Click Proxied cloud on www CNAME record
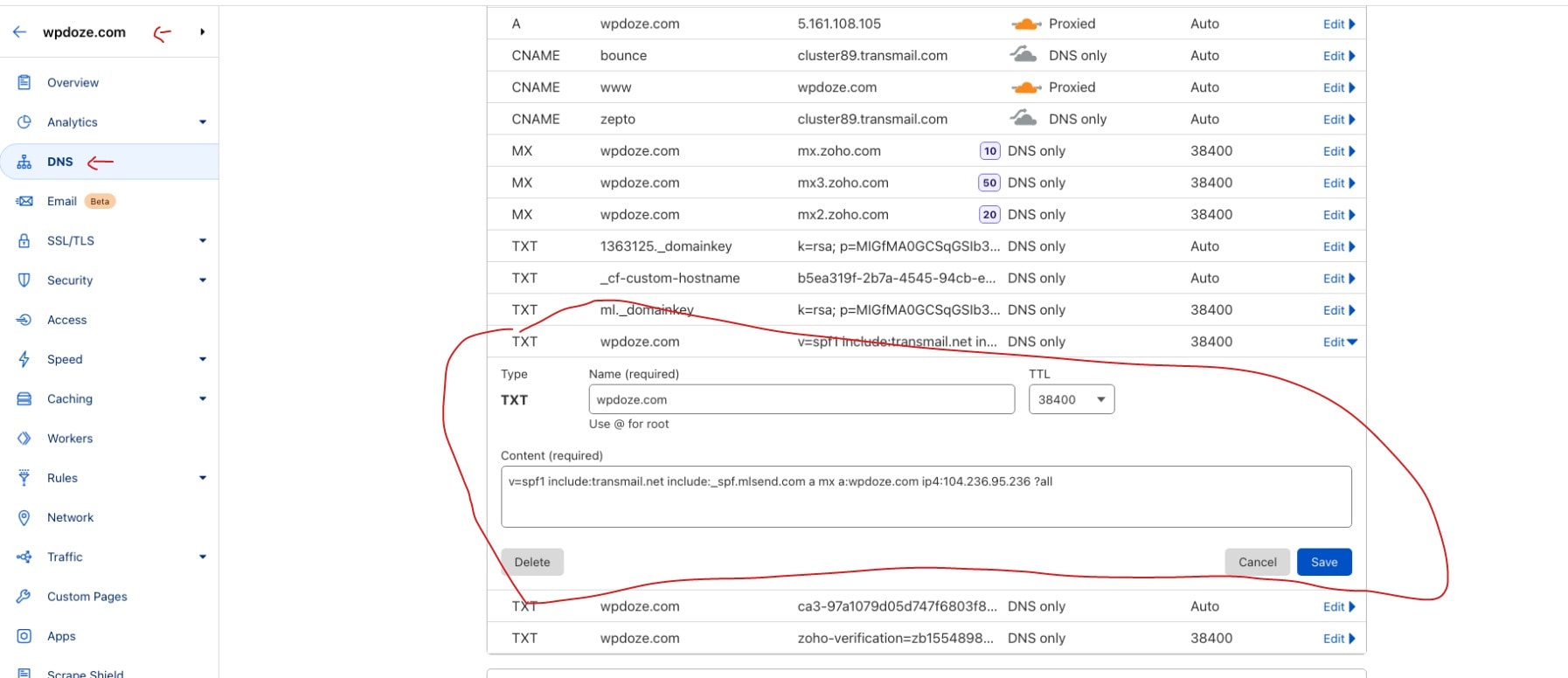This screenshot has width=1568, height=678. click(1025, 87)
